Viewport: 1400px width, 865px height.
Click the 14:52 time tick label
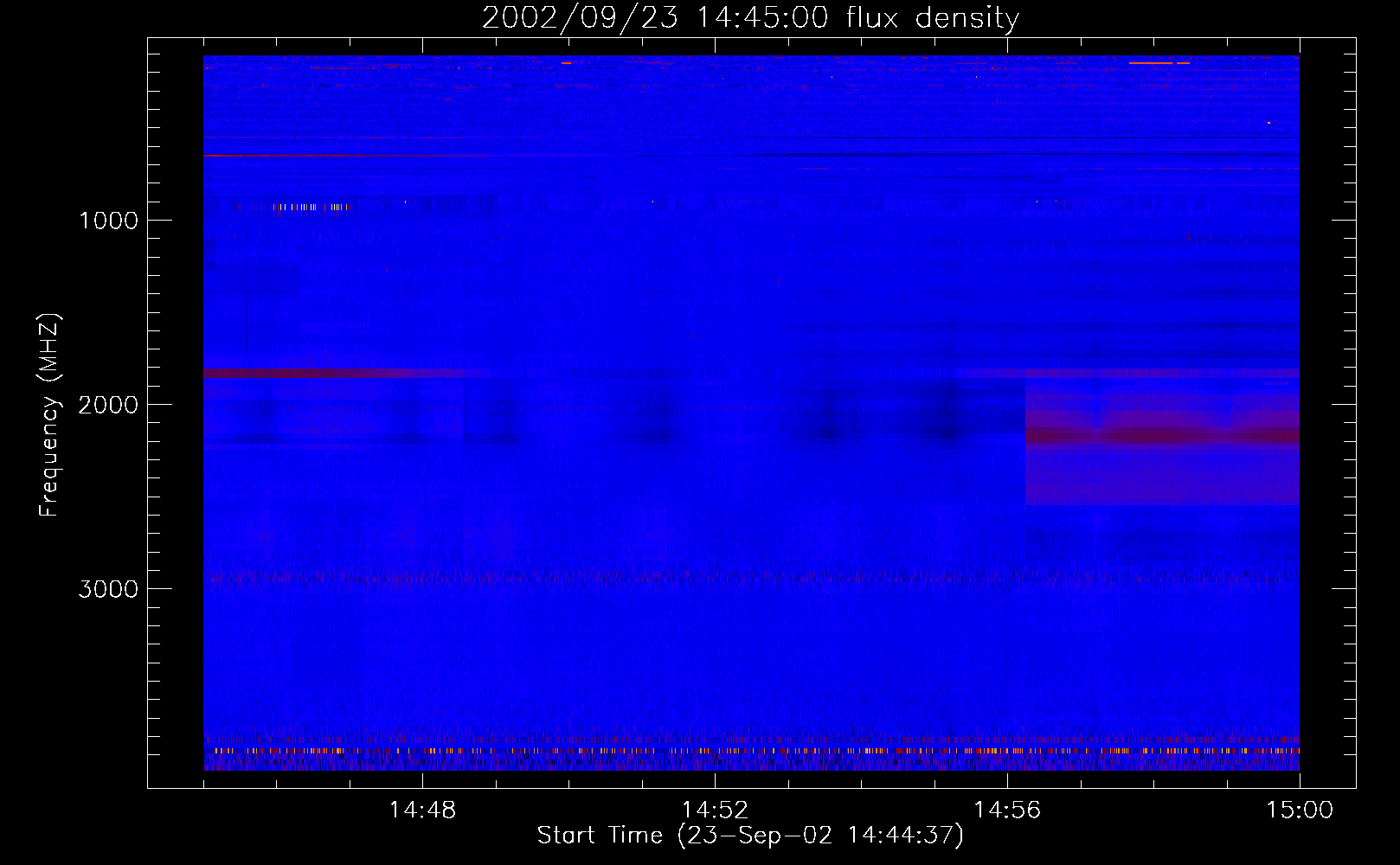tap(715, 811)
